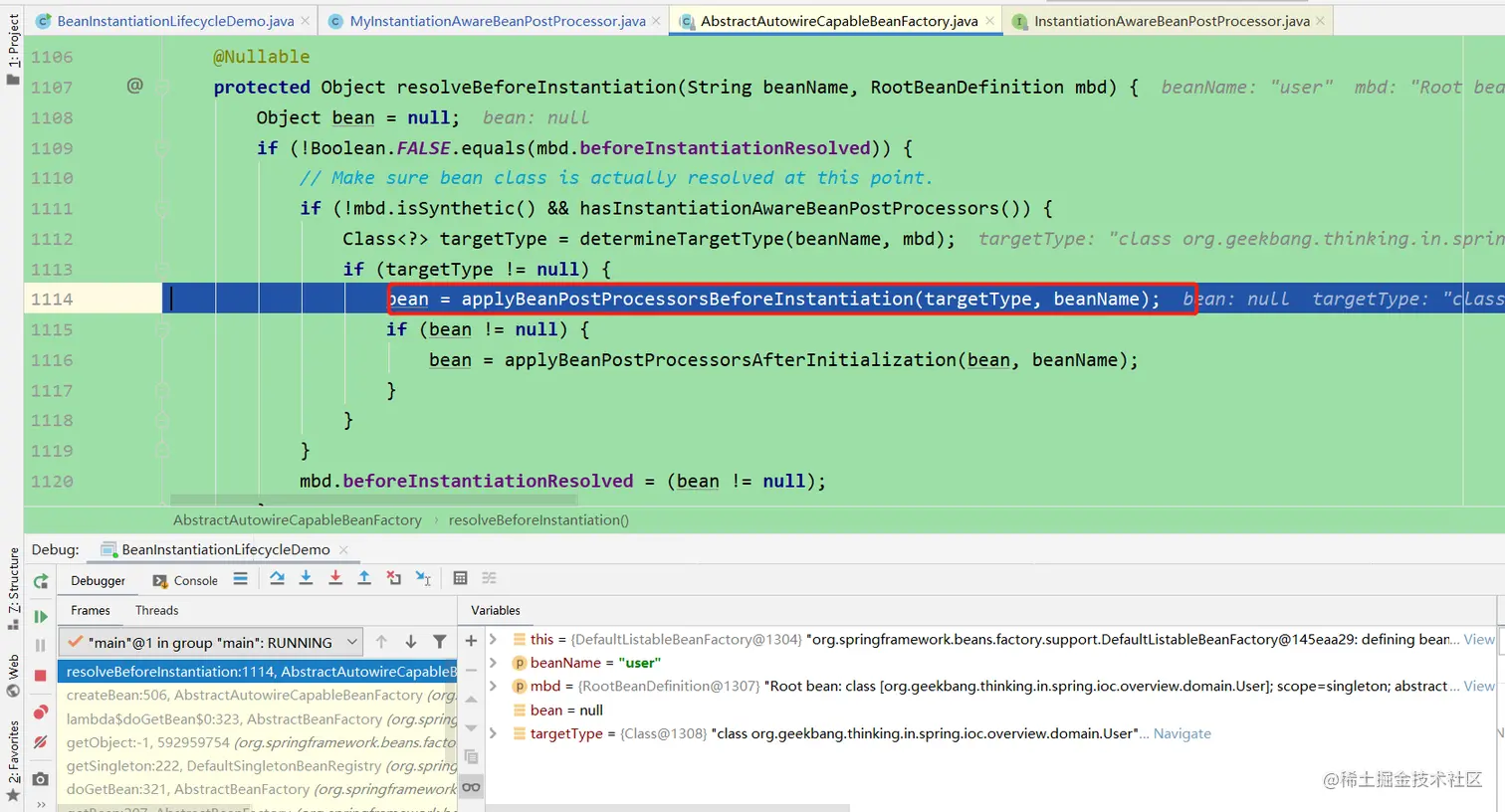1505x812 pixels.
Task: Close the MyInstantiationAwareBeanPostProcessor.java tab
Action: (x=657, y=21)
